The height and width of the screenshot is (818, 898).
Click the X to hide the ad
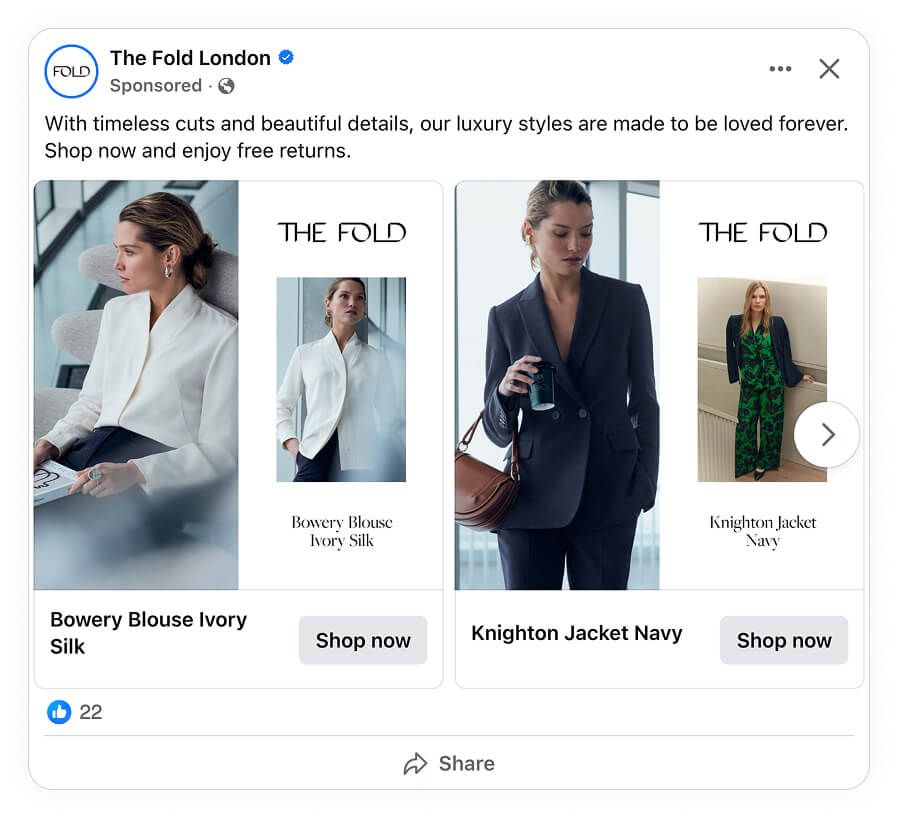tap(829, 69)
